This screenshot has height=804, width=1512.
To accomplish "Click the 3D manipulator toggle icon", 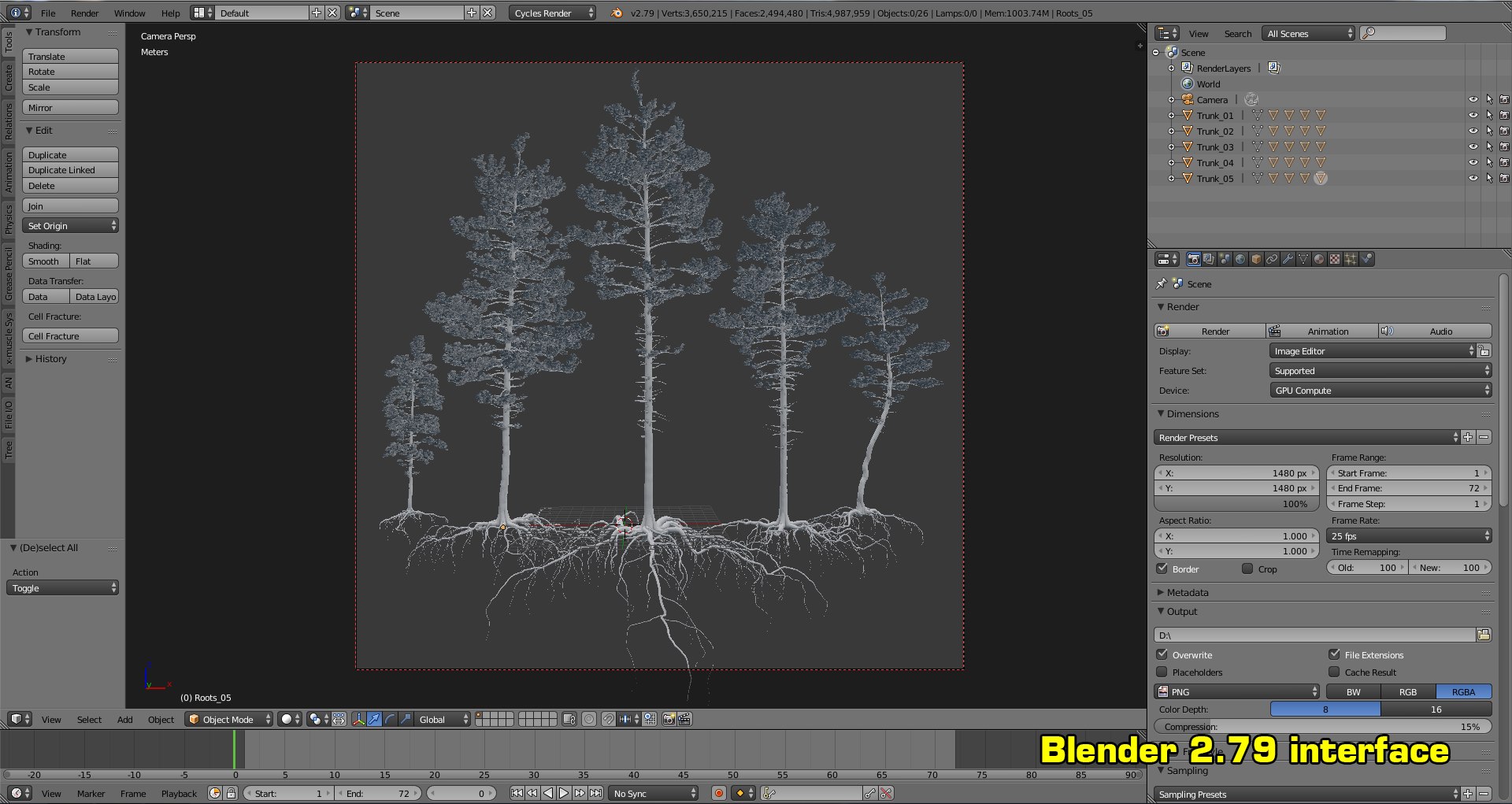I will (358, 719).
